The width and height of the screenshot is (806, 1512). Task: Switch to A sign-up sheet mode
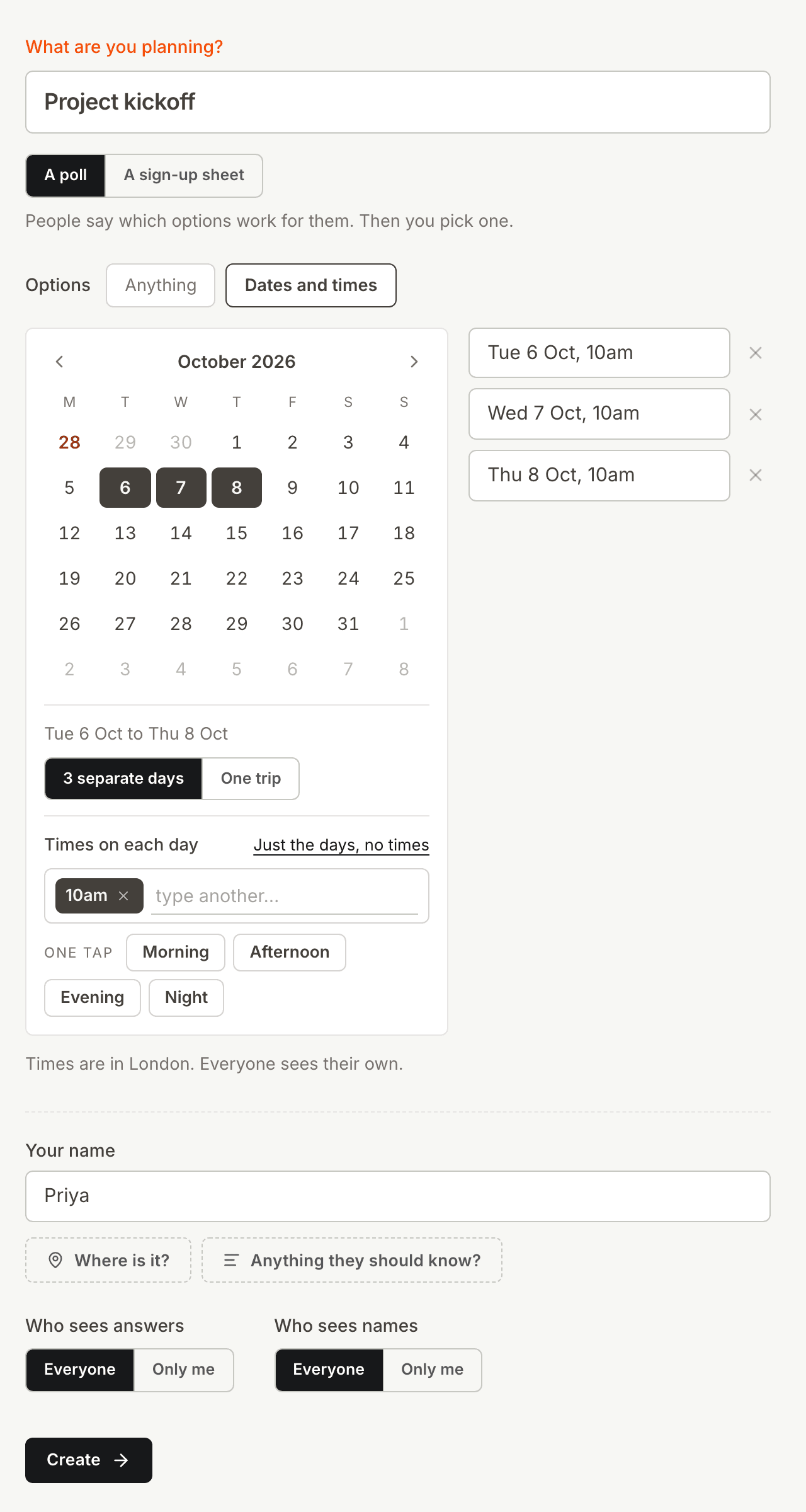[x=184, y=175]
